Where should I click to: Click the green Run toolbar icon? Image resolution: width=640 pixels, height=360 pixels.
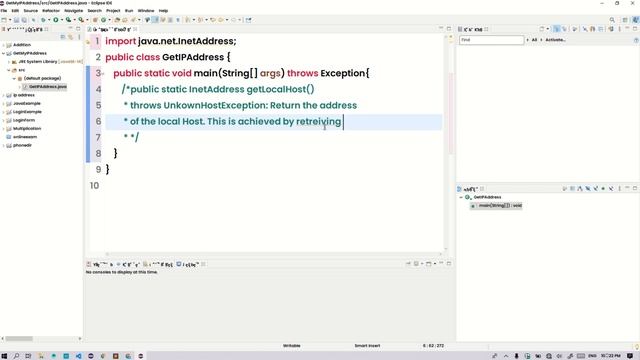coord(56,20)
